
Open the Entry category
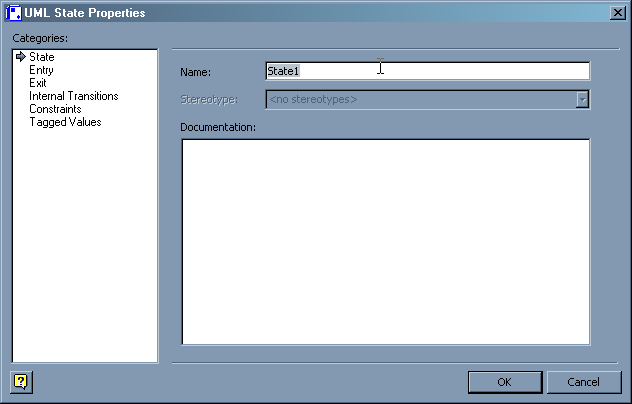(42, 70)
